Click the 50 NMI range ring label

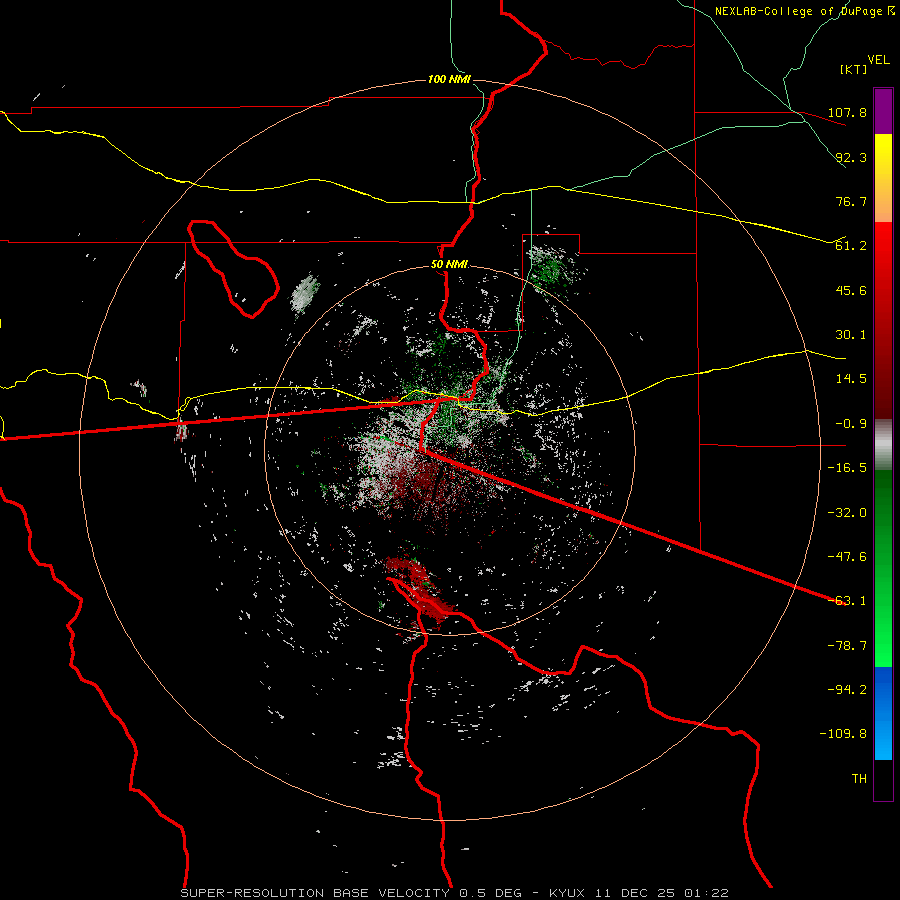449,265
